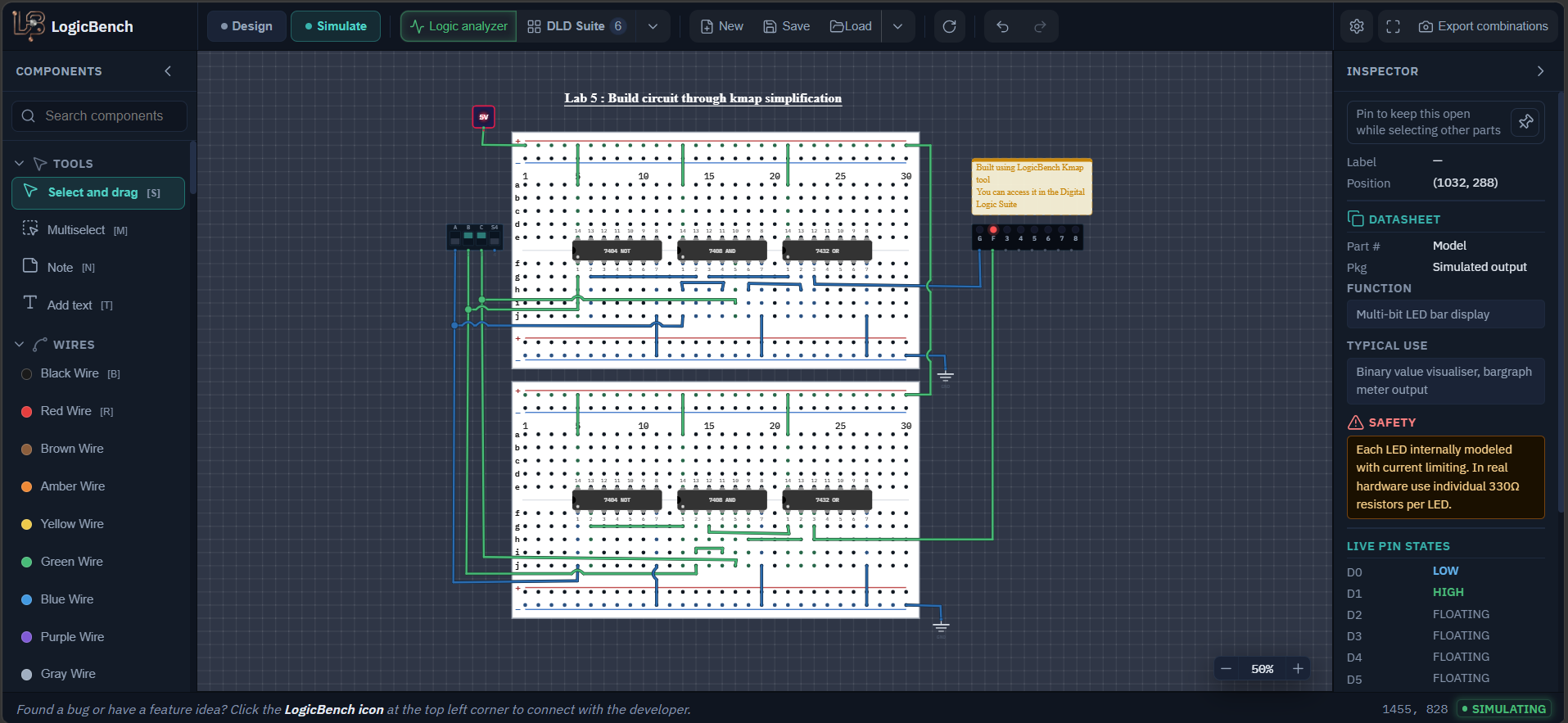This screenshot has height=723, width=1568.
Task: Toggle the input DIP switch block
Action: (475, 237)
